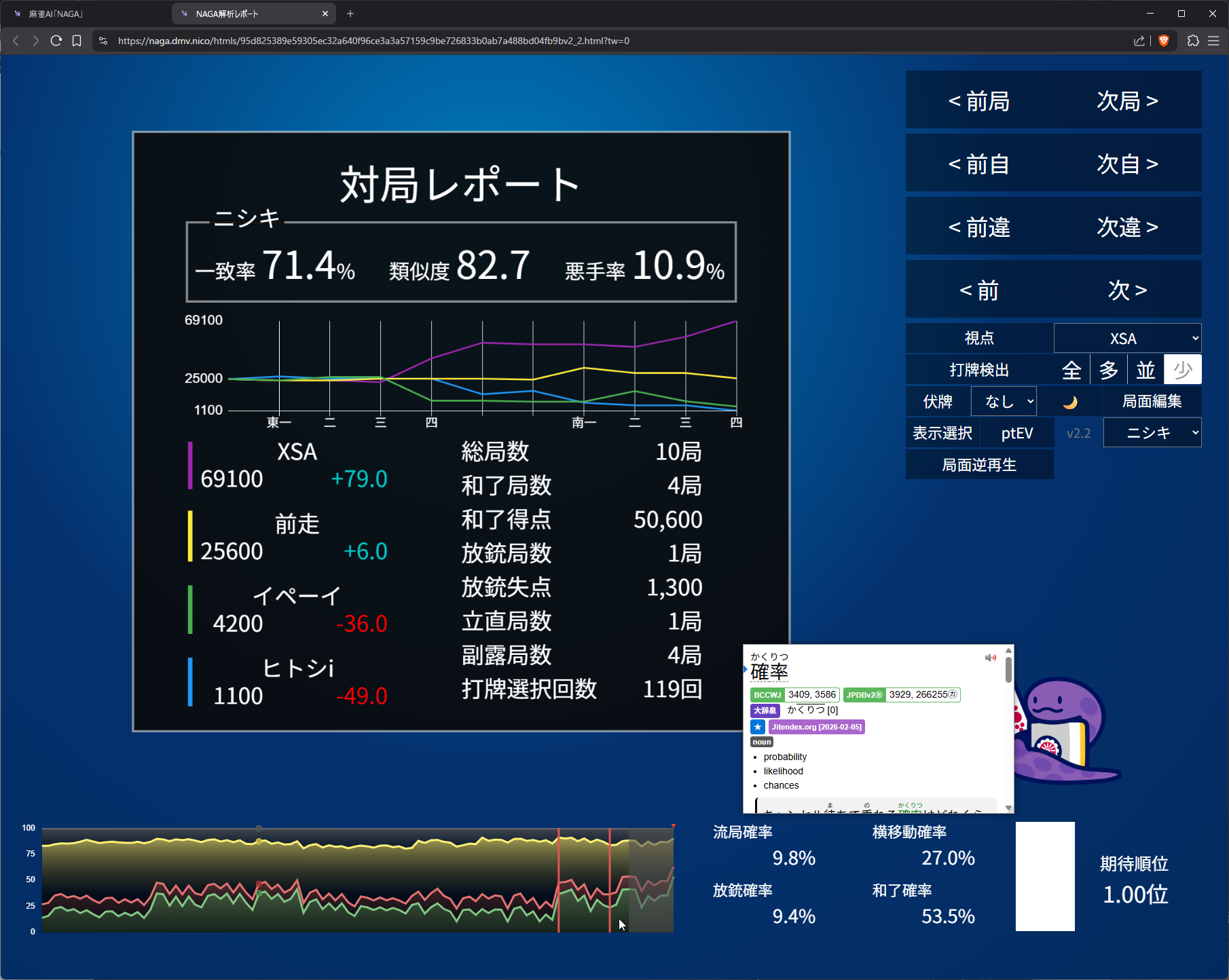Select 多 discard detection level

1109,370
